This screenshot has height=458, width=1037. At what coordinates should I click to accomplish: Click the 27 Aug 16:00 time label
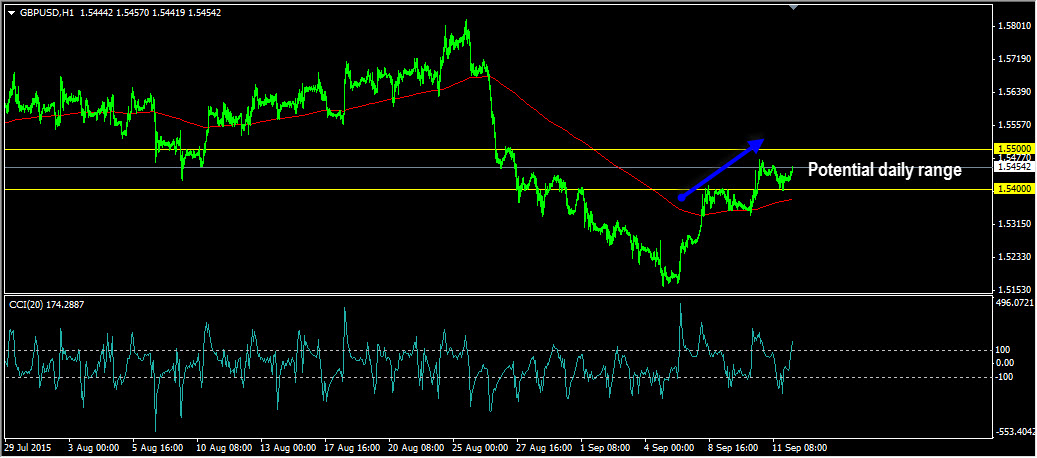[544, 447]
